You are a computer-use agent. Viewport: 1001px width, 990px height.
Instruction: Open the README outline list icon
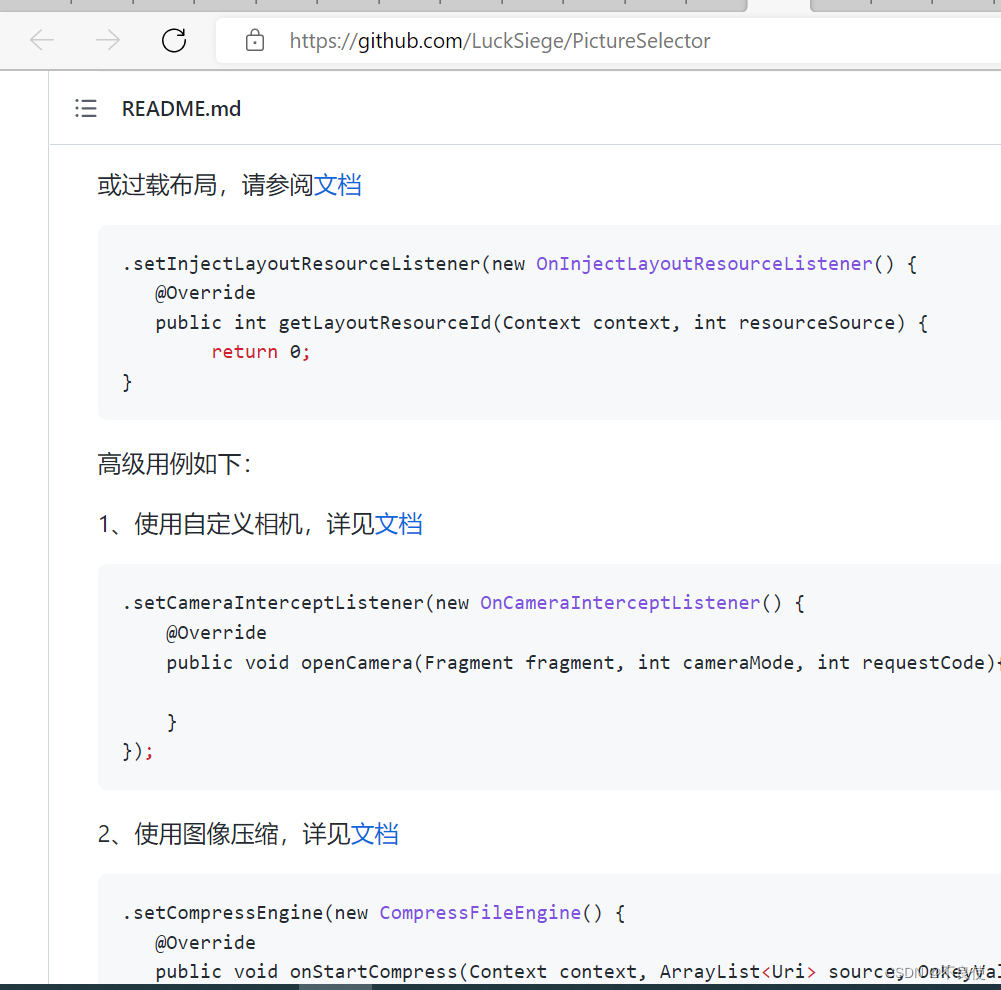point(86,109)
